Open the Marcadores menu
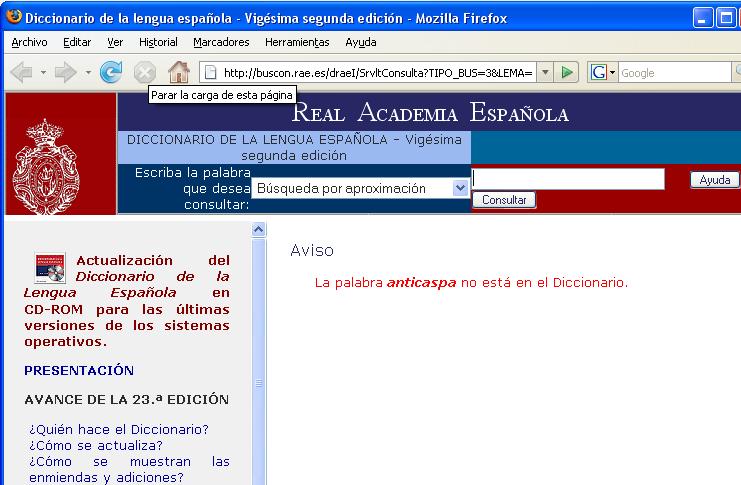This screenshot has width=741, height=485. click(x=221, y=42)
